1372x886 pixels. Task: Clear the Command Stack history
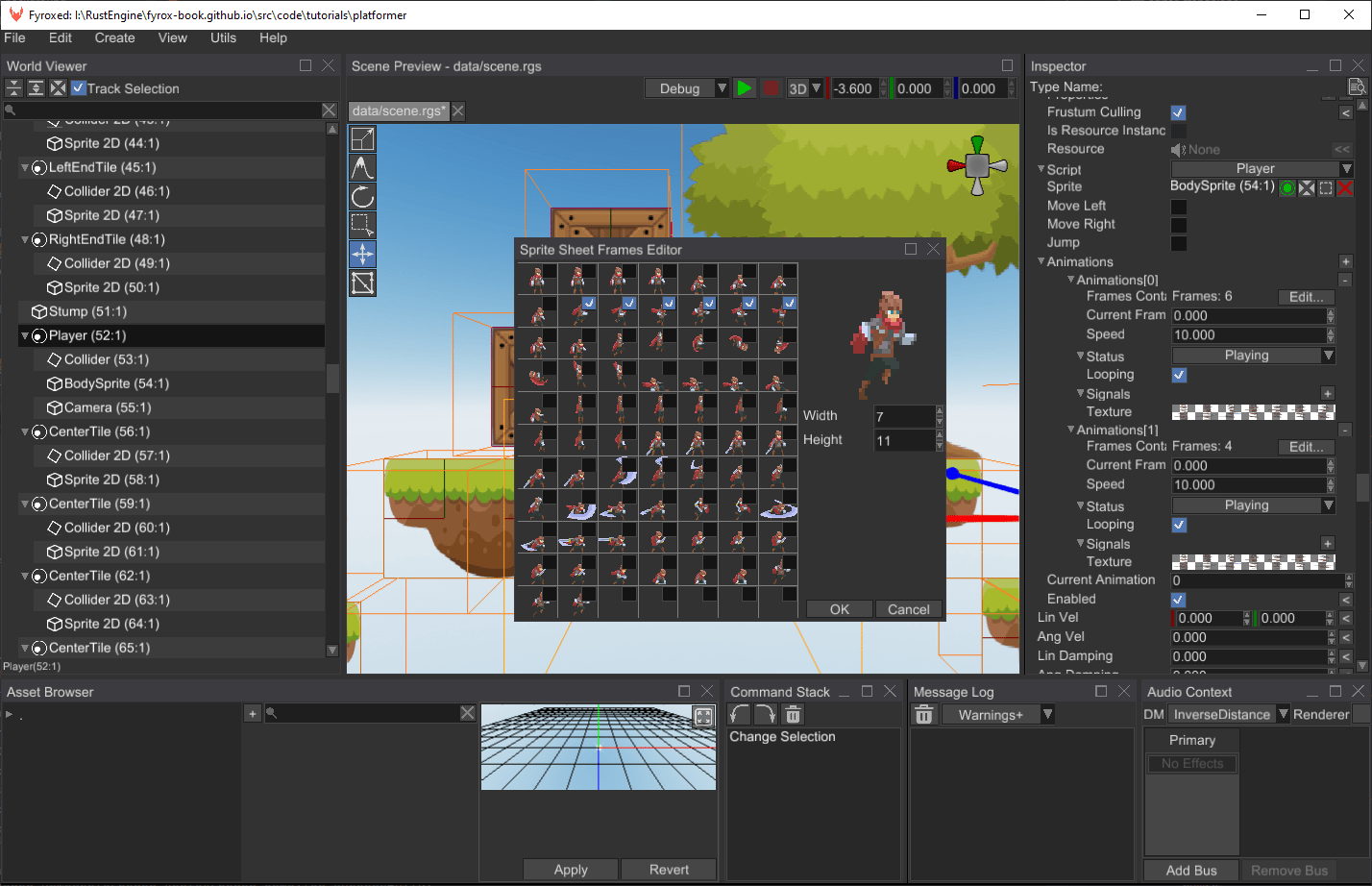[793, 714]
